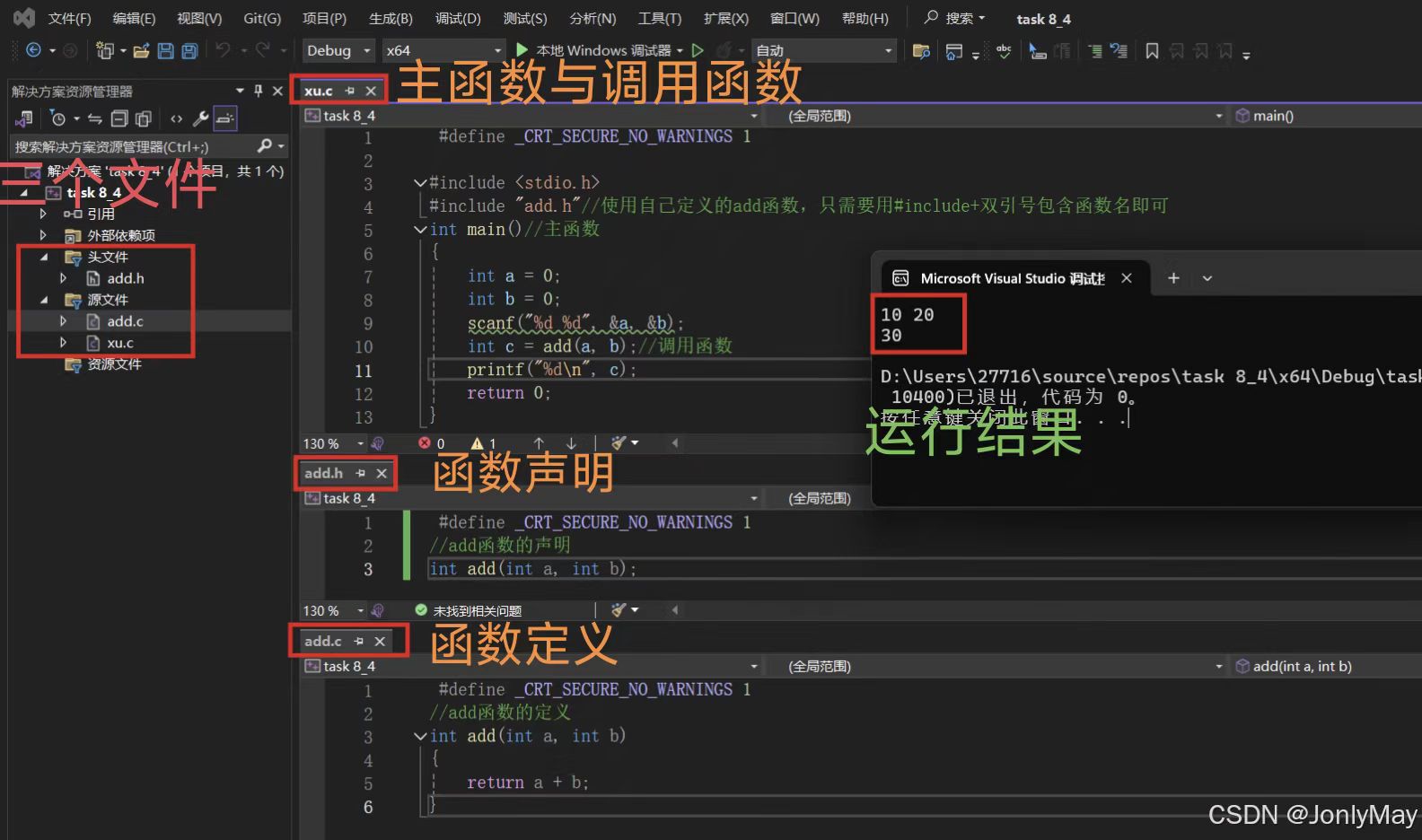Click the 搜索 search button in title bar

point(955,18)
